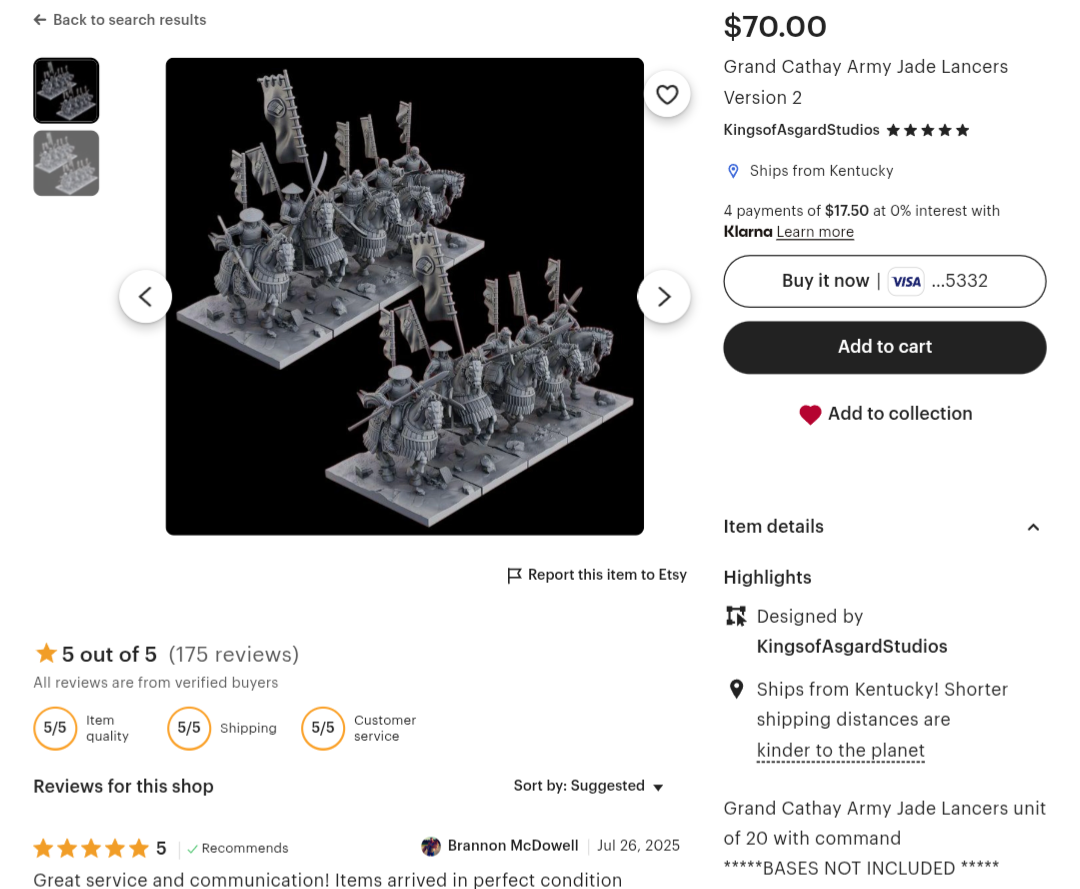Open the KingsofAsgardStudios shop link
This screenshot has width=1080, height=889.
coord(801,130)
